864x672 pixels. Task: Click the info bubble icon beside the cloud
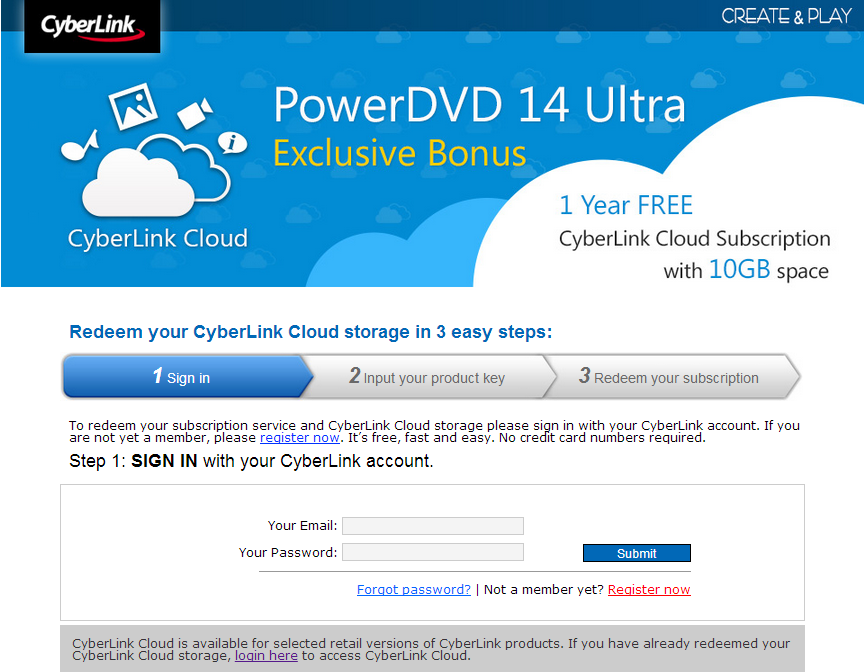[233, 143]
